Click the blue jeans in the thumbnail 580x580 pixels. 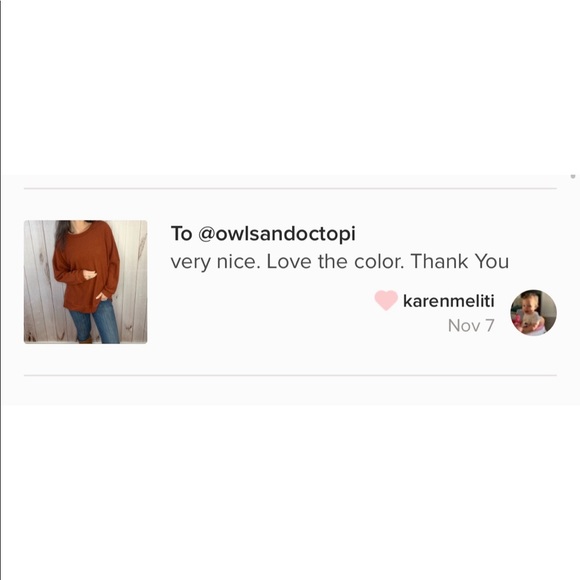click(97, 323)
